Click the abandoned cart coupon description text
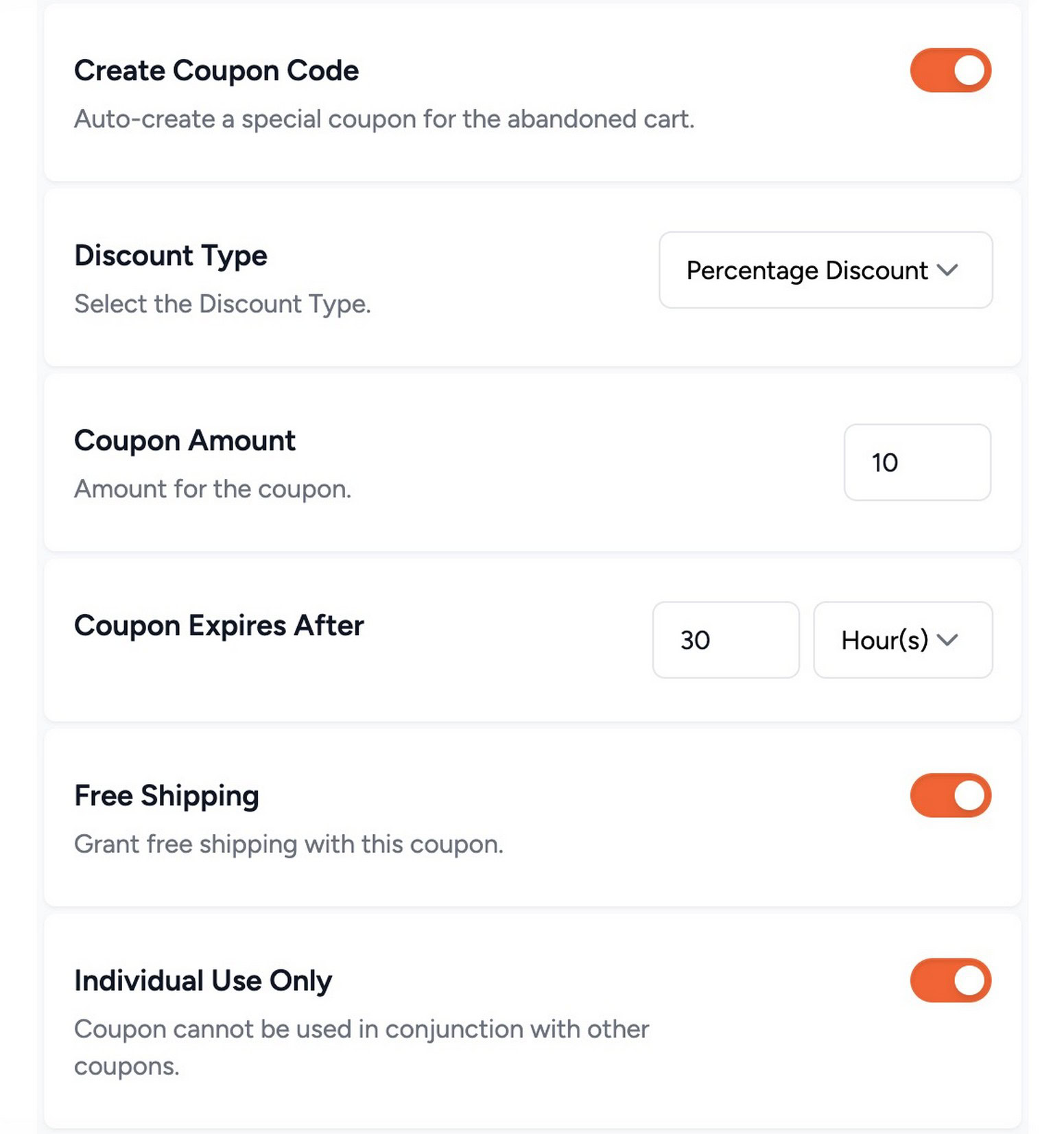The height and width of the screenshot is (1134, 1064). coord(384,119)
